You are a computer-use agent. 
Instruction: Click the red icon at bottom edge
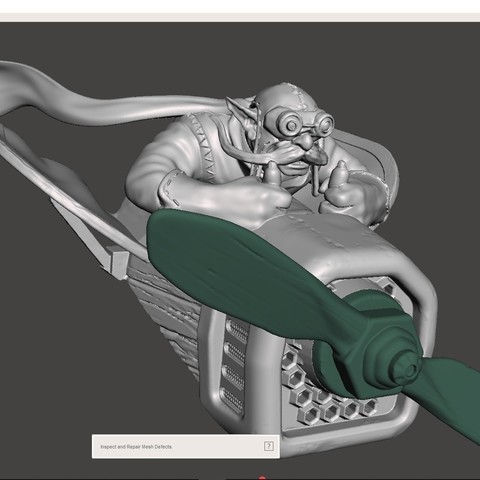[x=262, y=478]
